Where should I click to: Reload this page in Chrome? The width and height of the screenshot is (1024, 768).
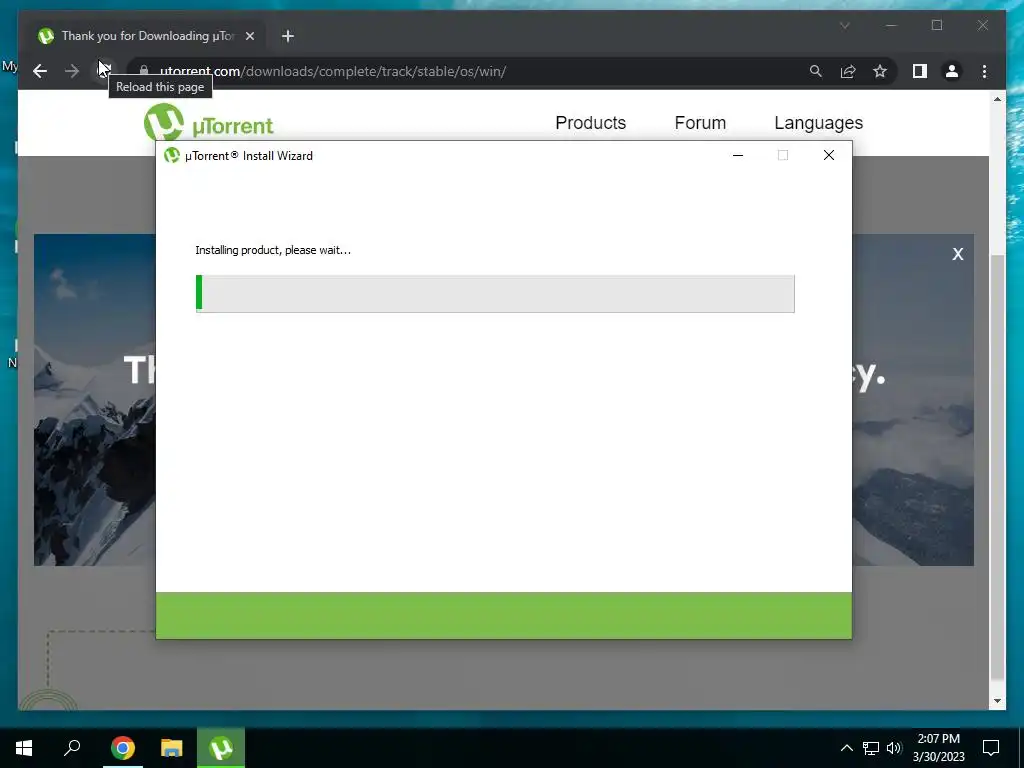tap(104, 71)
